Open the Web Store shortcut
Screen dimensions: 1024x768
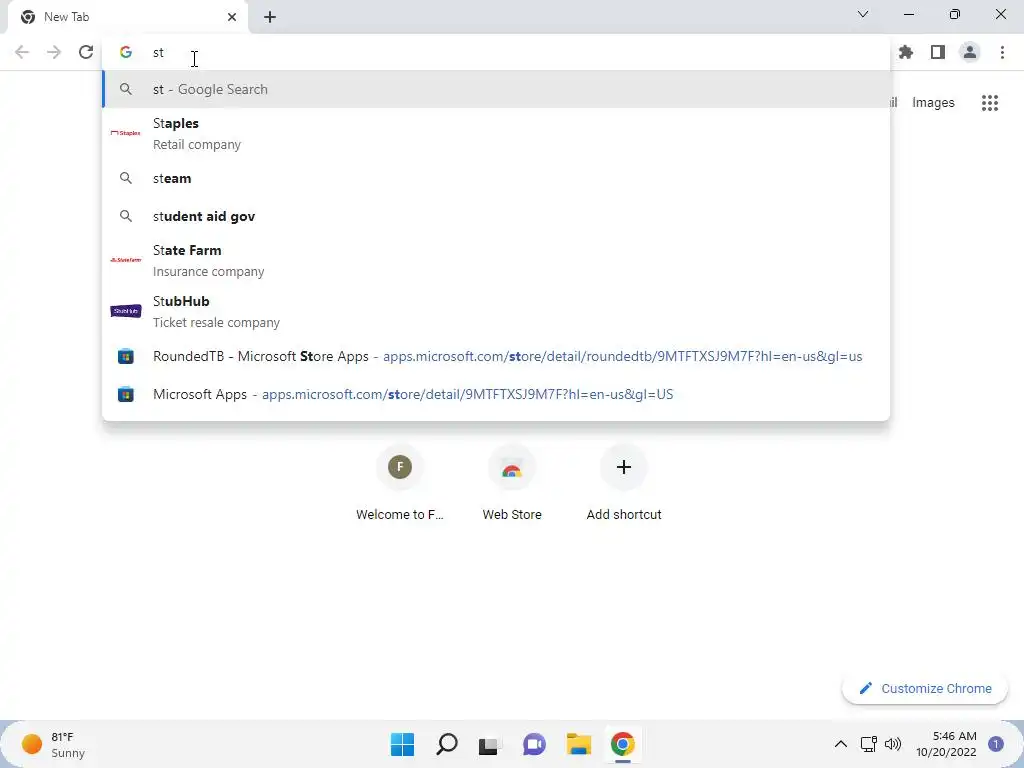coord(512,483)
